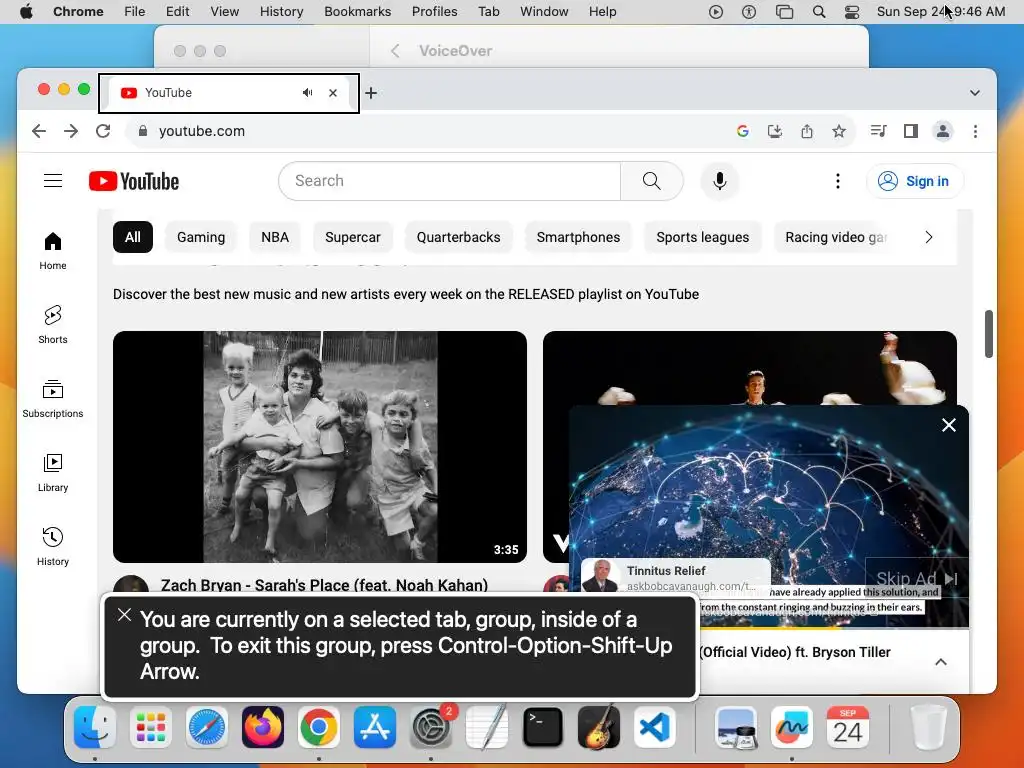Open the YouTube hamburger guide menu
This screenshot has height=768, width=1024.
(x=53, y=181)
